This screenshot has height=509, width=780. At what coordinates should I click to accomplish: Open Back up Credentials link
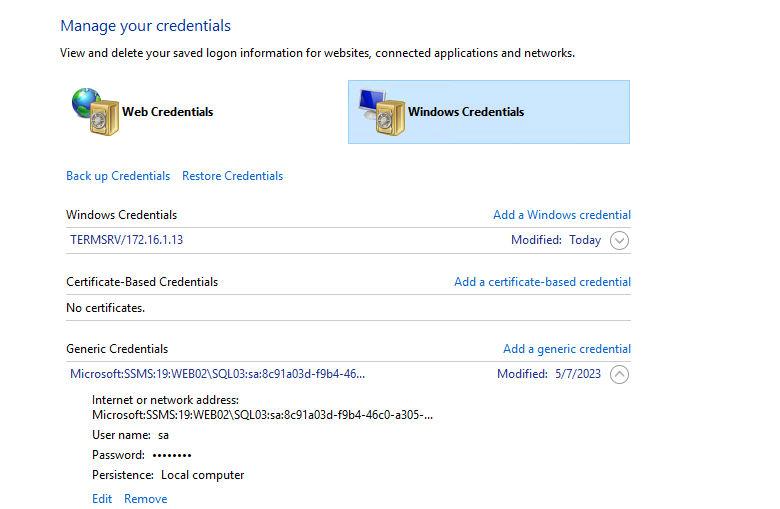coord(118,176)
